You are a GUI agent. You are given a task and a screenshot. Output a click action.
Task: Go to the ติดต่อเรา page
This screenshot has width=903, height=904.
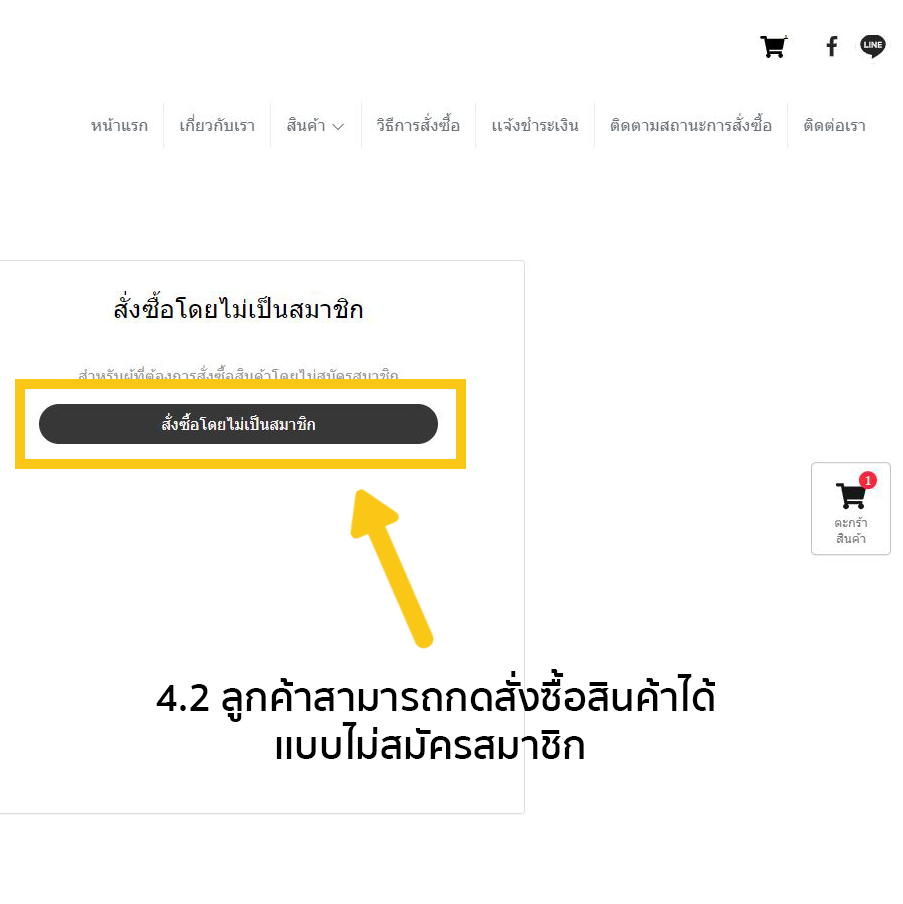click(834, 125)
